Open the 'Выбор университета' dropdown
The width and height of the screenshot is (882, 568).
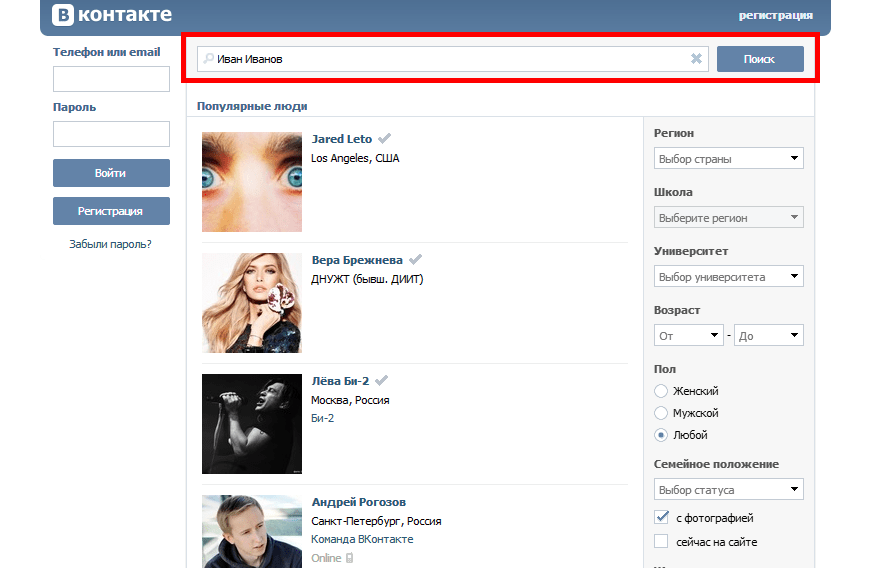pos(728,277)
